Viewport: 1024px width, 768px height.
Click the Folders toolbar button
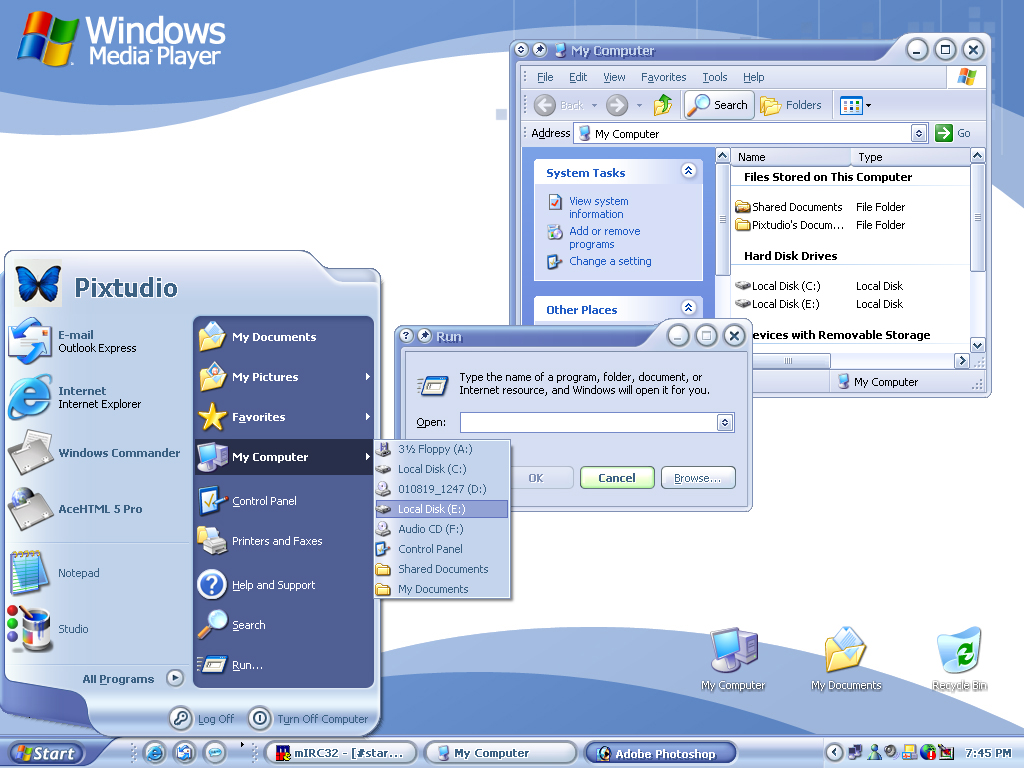[792, 105]
